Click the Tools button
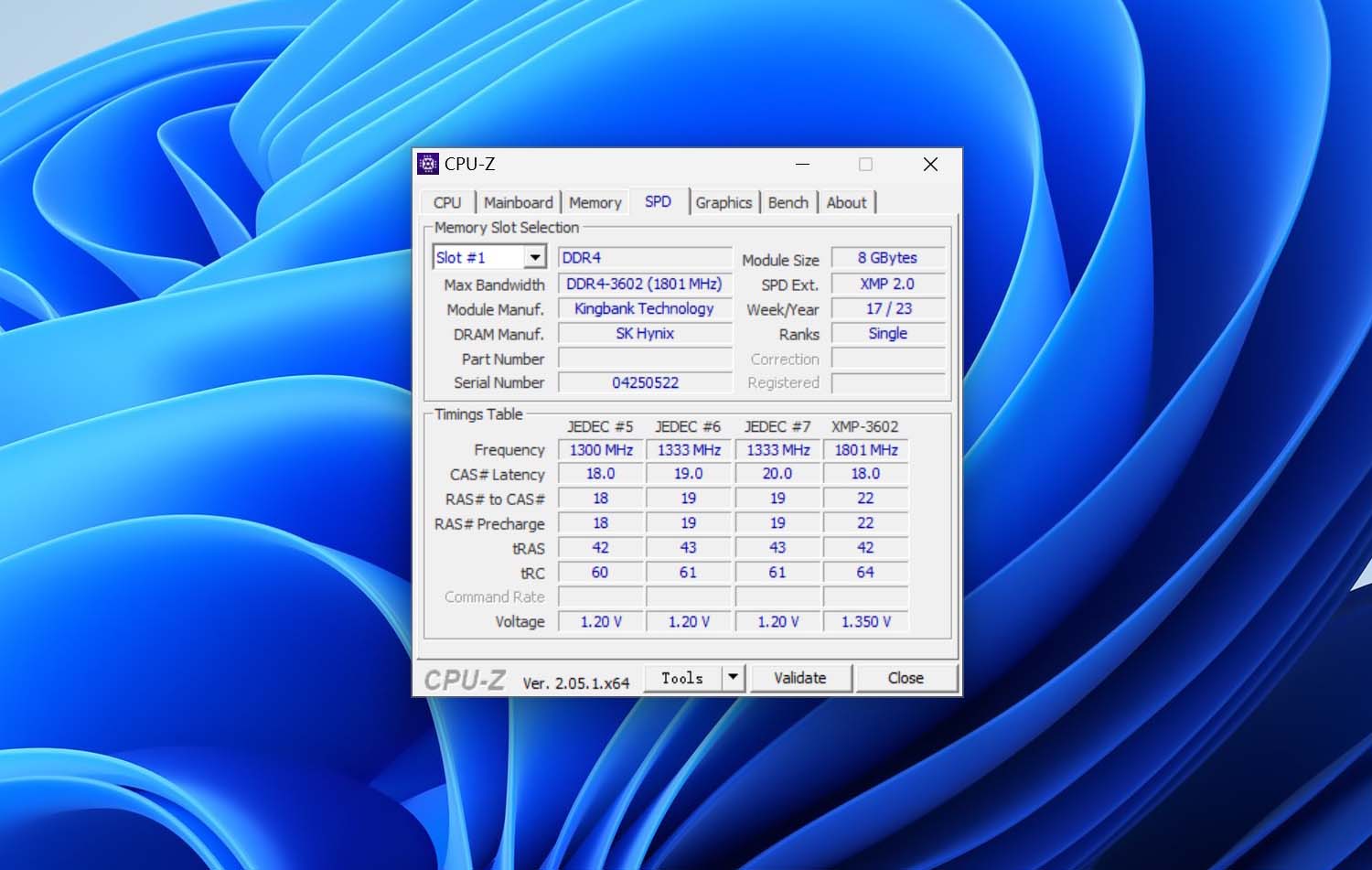Screen dimensions: 1372x870 (682, 678)
